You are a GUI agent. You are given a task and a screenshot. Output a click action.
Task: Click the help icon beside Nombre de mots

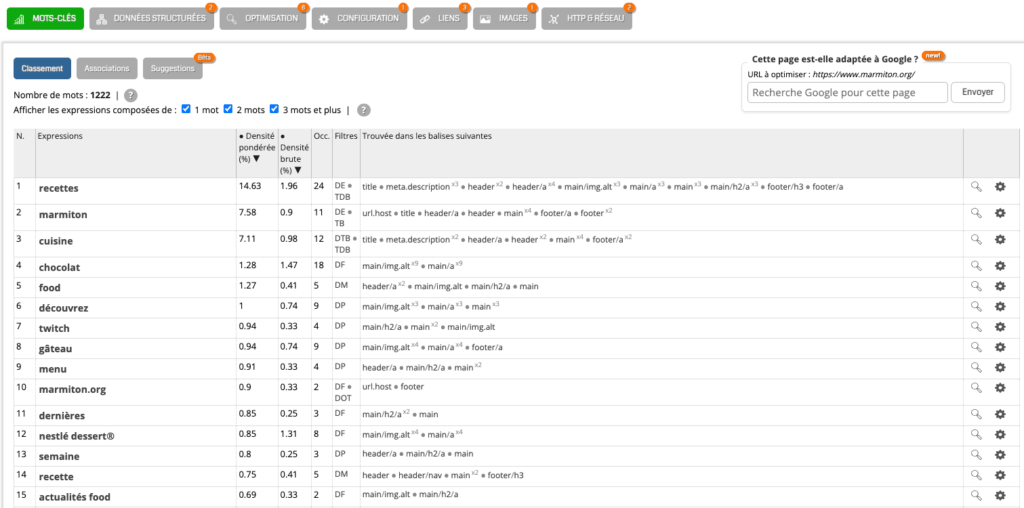tap(131, 96)
